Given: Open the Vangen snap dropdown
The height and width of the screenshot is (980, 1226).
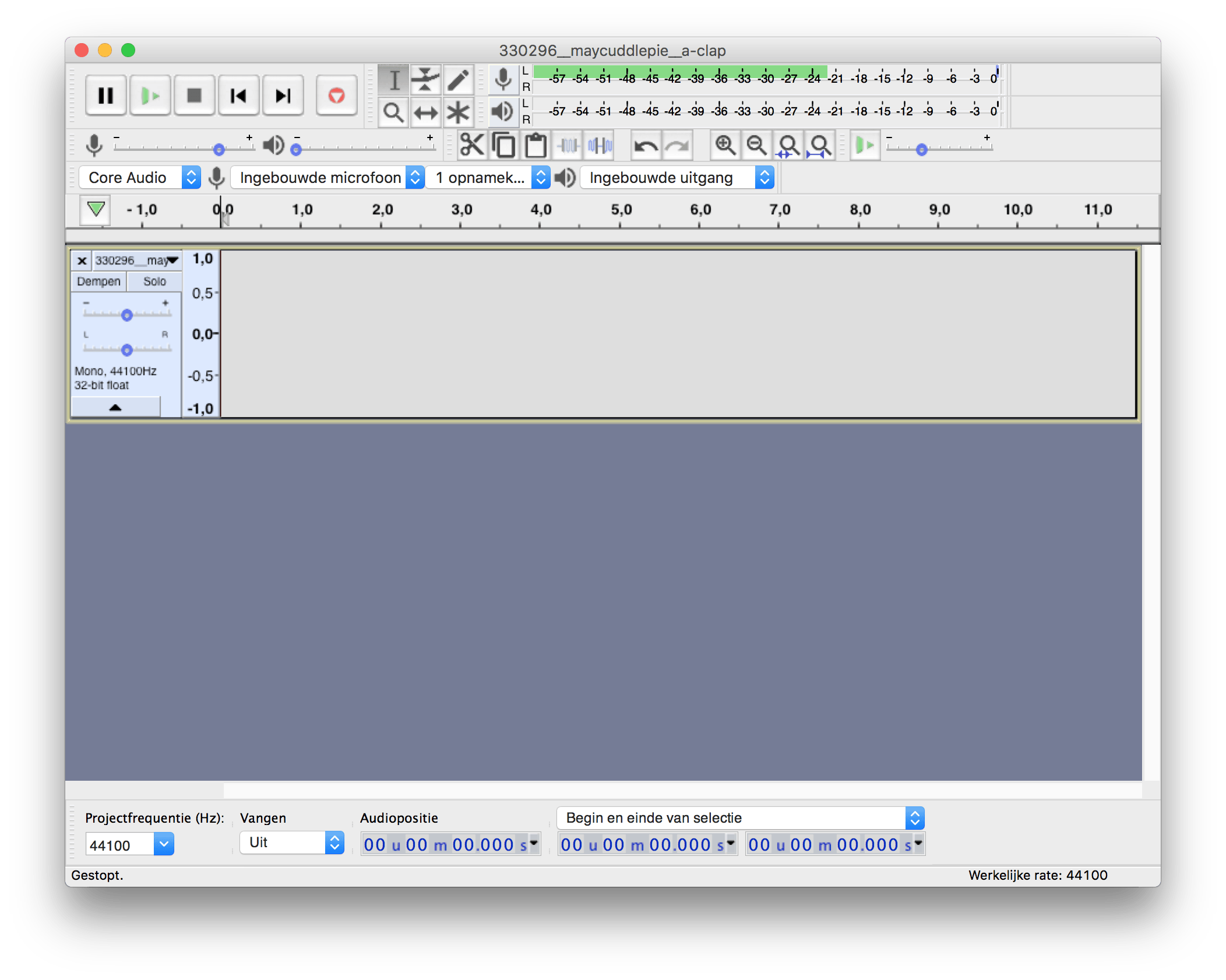Looking at the screenshot, I should (291, 842).
